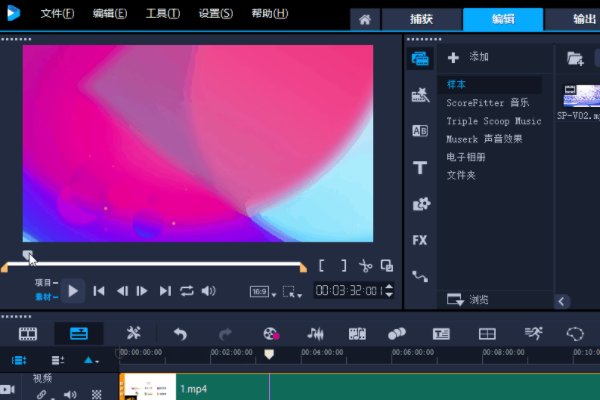Step to next frame
The height and width of the screenshot is (400, 600).
(142, 291)
